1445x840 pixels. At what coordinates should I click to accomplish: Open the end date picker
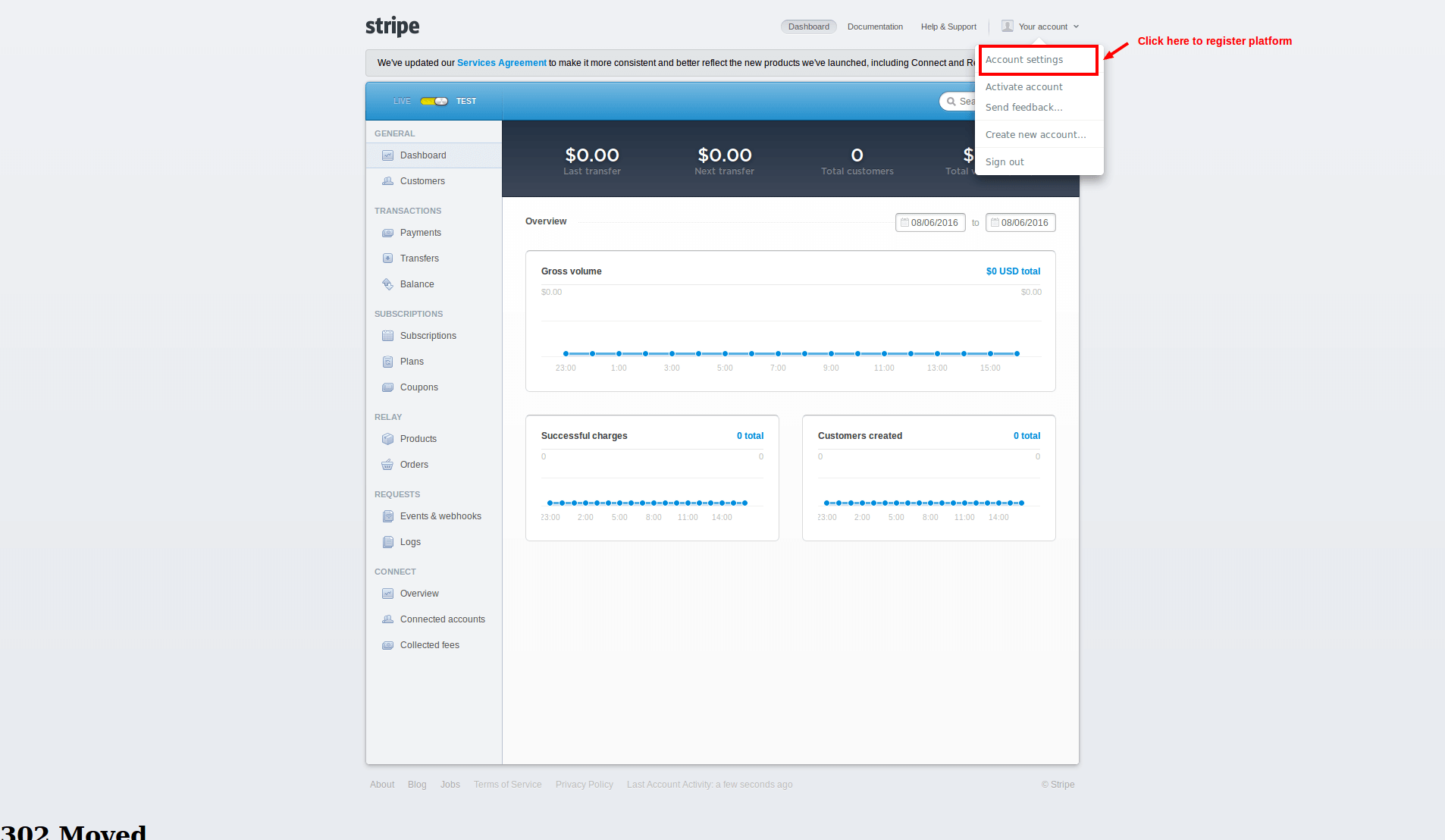[1020, 223]
